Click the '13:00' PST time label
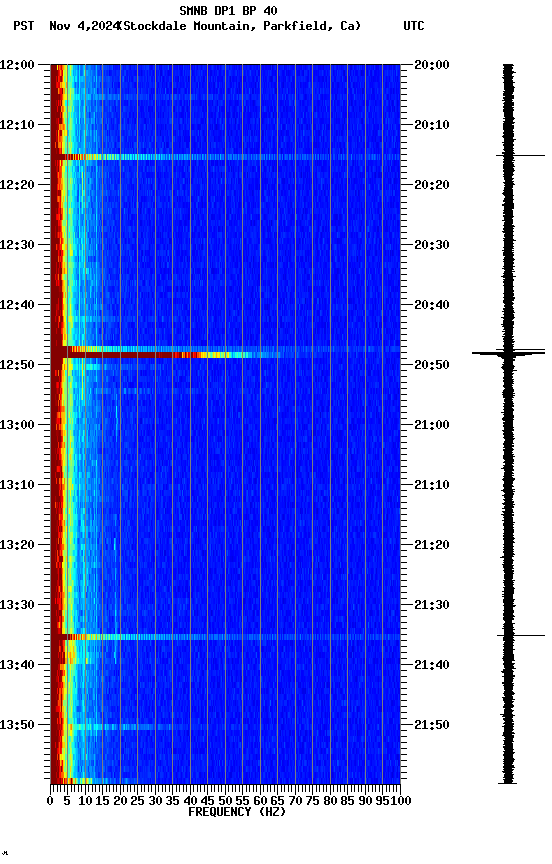 tap(17, 425)
